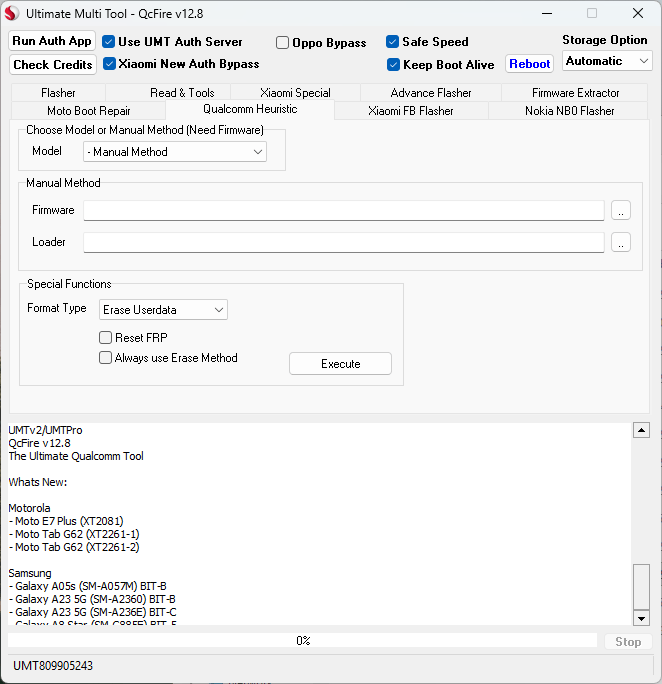Image resolution: width=662 pixels, height=684 pixels.
Task: Click the 'UMTv2/UMTPro' log line
Action: pos(45,430)
